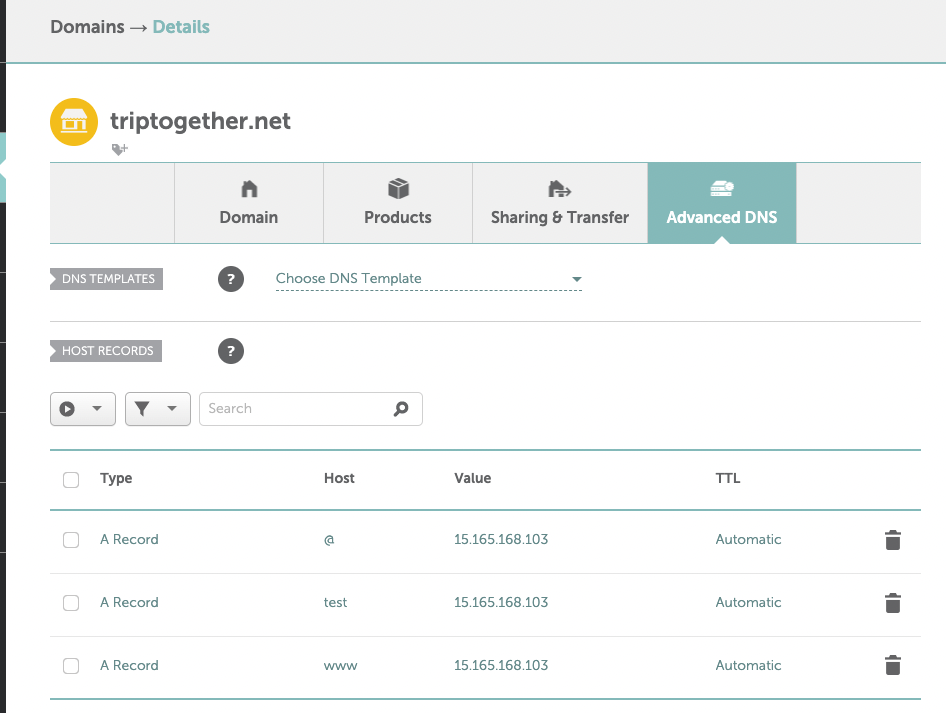Image resolution: width=946 pixels, height=713 pixels.
Task: Toggle the select-all checkbox in table header
Action: 71,480
